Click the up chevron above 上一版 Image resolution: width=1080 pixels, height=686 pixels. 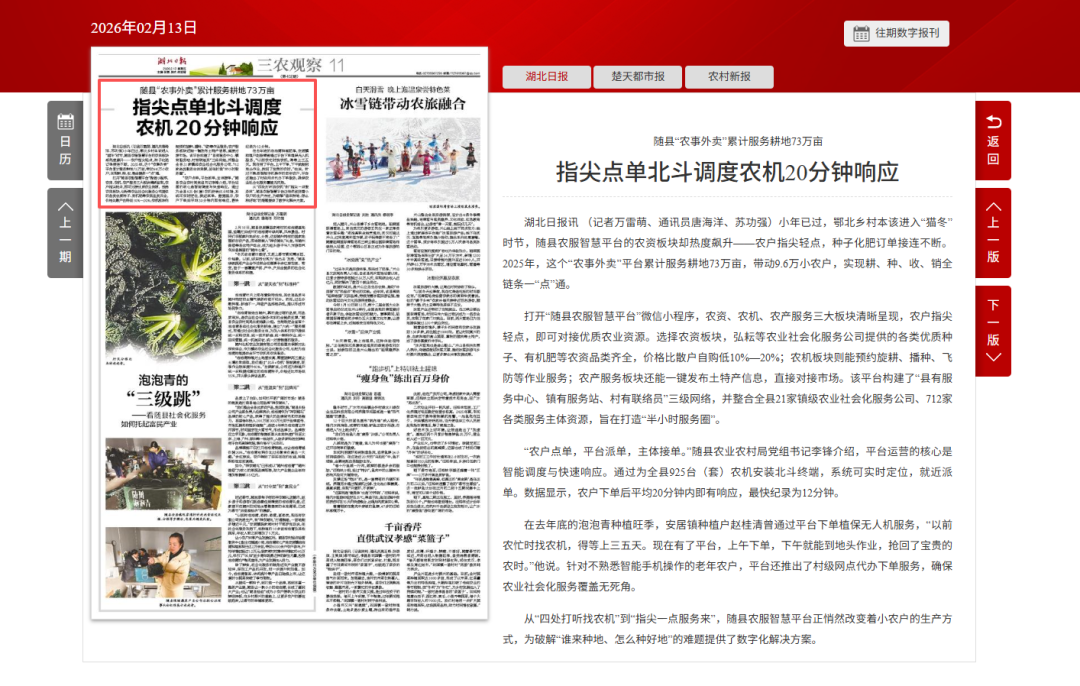click(993, 206)
